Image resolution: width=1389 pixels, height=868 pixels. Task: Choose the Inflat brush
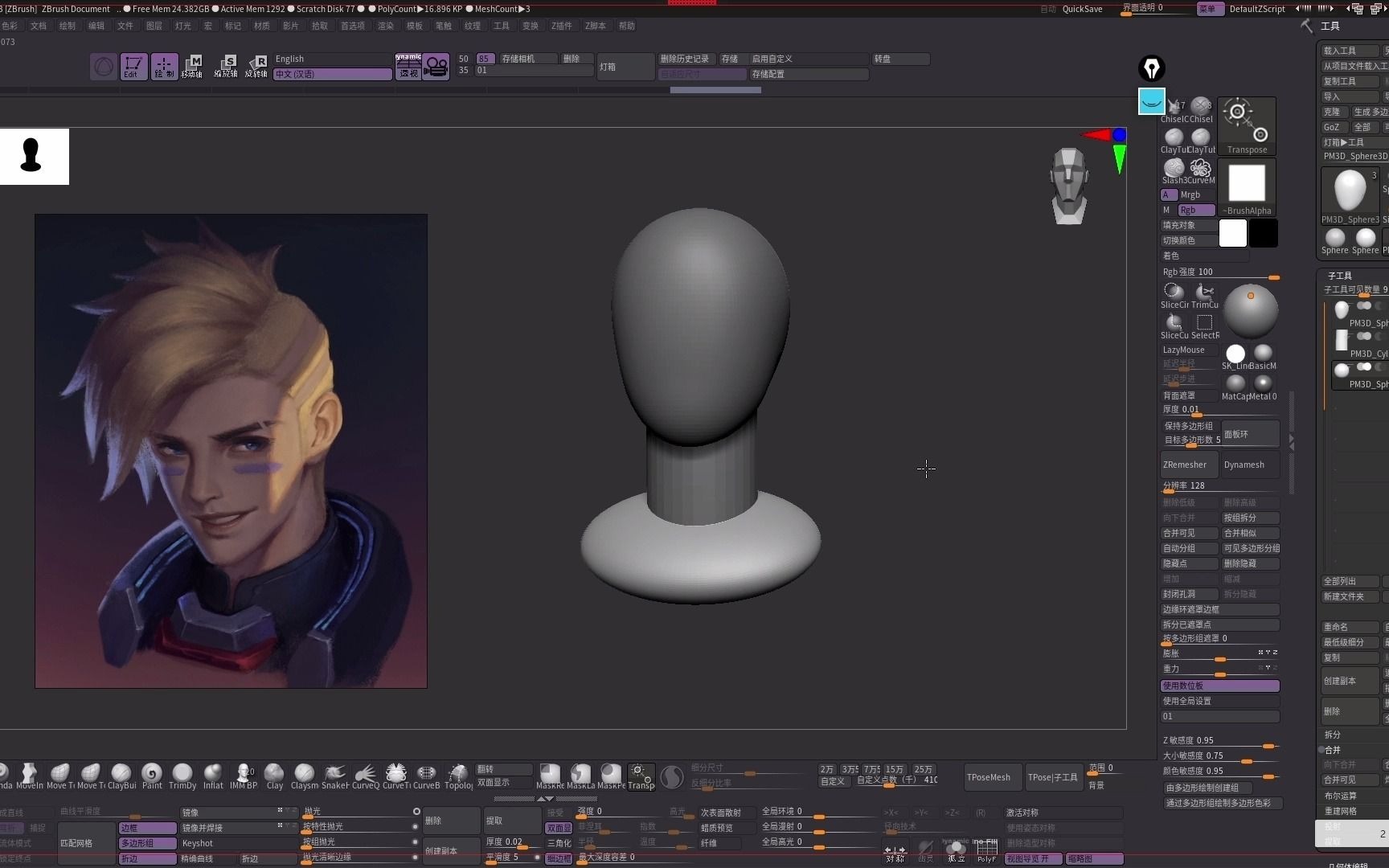point(213,776)
